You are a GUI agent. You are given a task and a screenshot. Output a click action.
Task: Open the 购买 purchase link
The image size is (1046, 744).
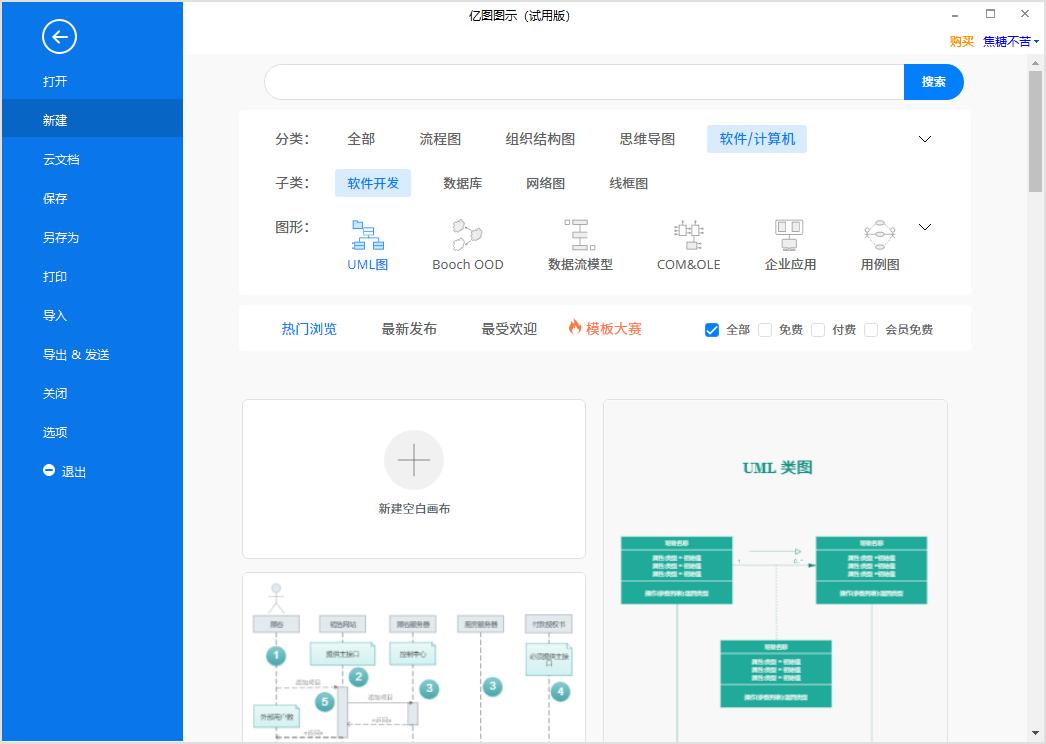click(x=960, y=41)
